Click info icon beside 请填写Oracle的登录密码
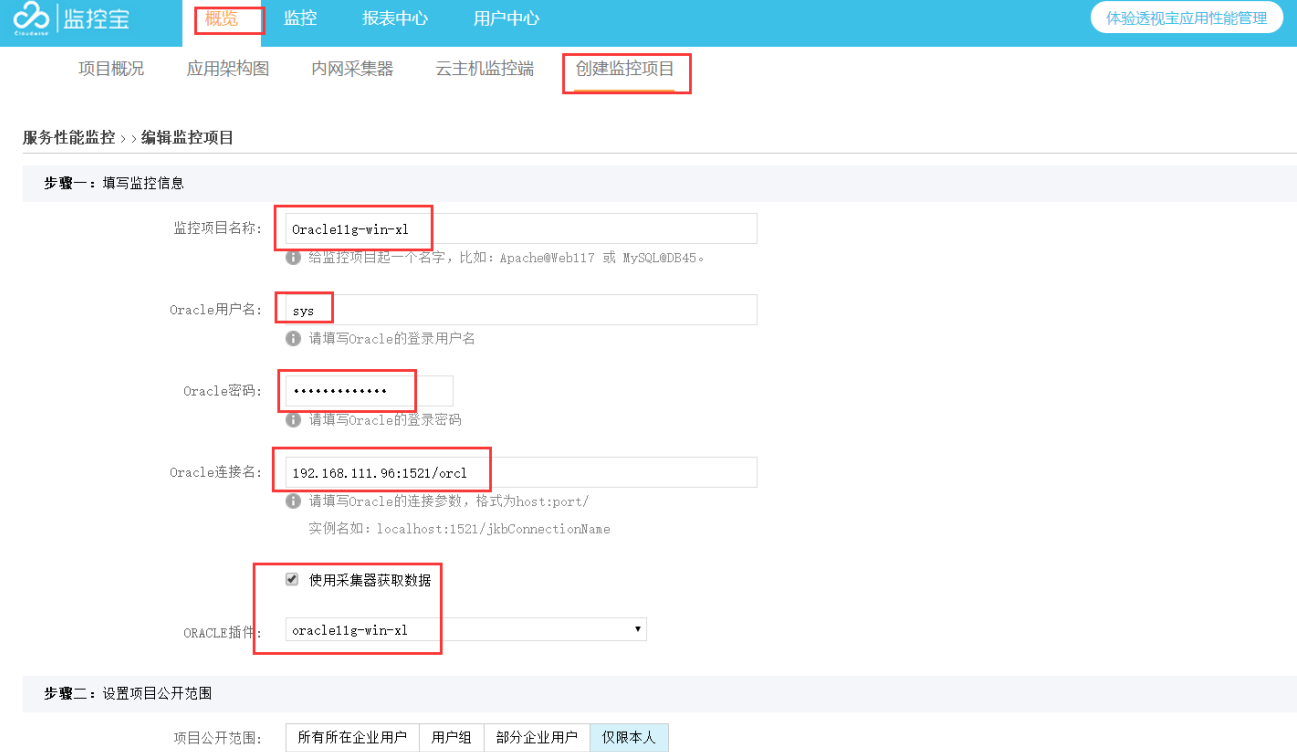Screen dimensions: 1297x752 click(x=293, y=420)
